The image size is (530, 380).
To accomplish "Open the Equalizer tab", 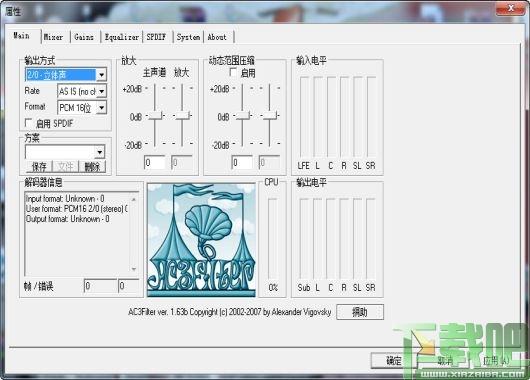I will (122, 37).
